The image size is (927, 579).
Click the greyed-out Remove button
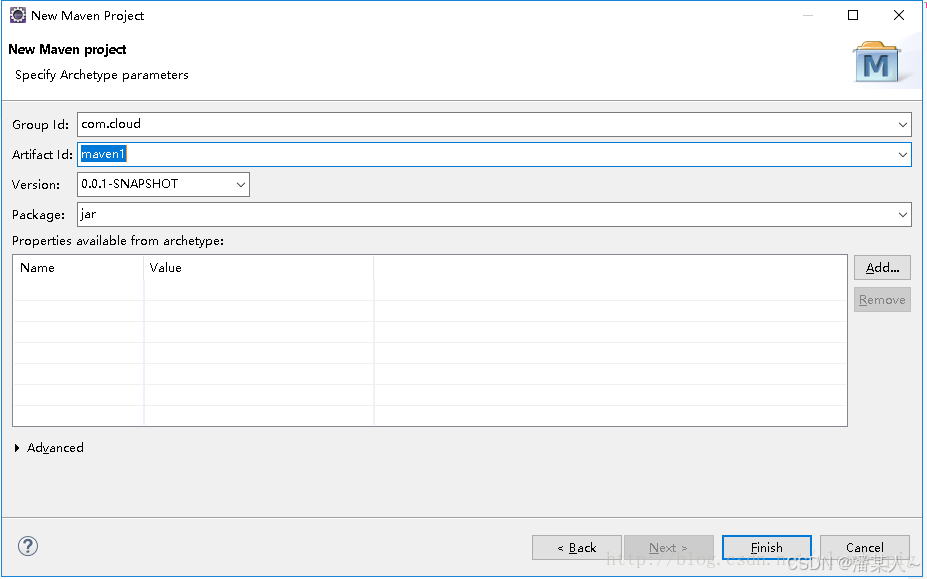882,300
